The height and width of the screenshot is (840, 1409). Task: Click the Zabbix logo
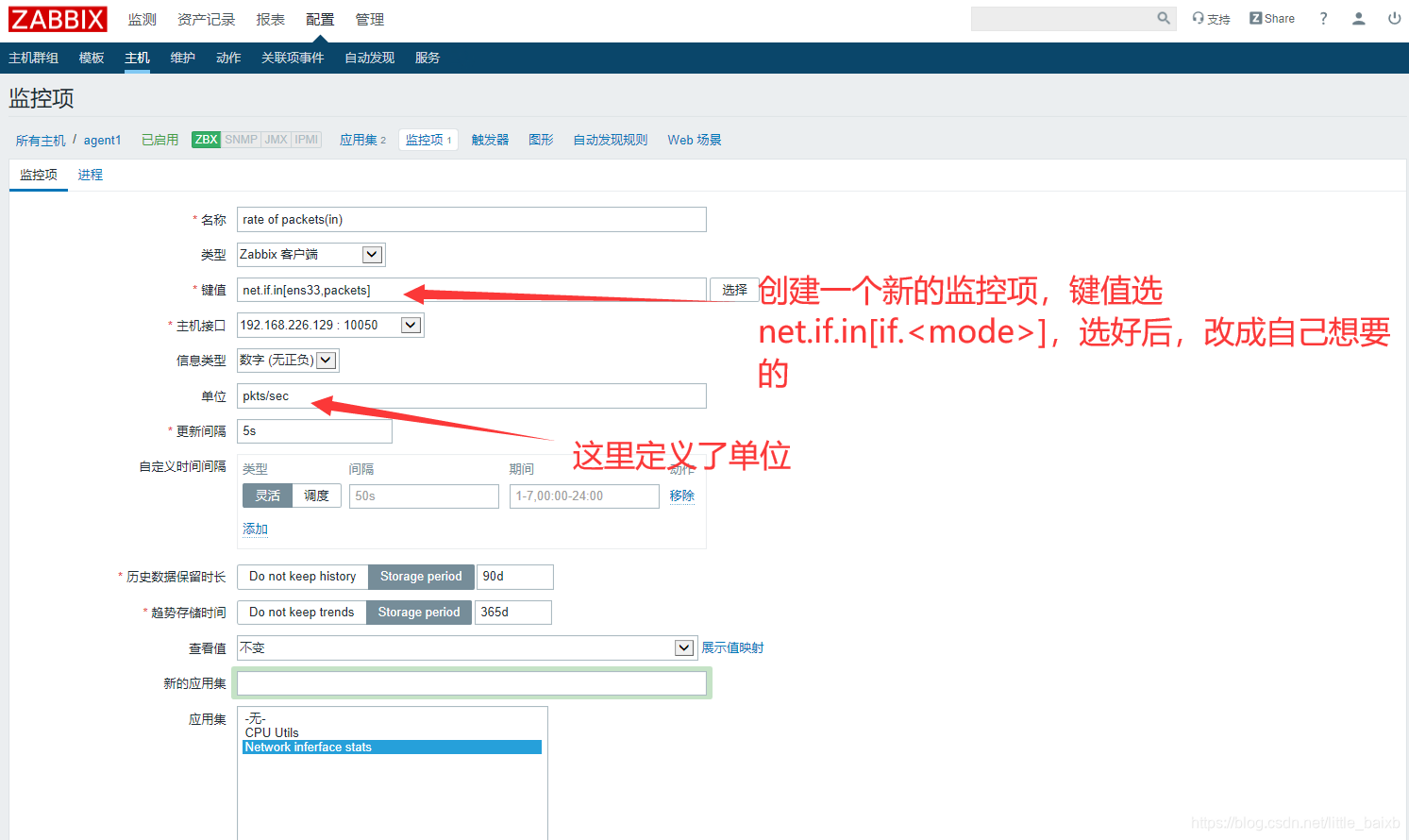(58, 19)
